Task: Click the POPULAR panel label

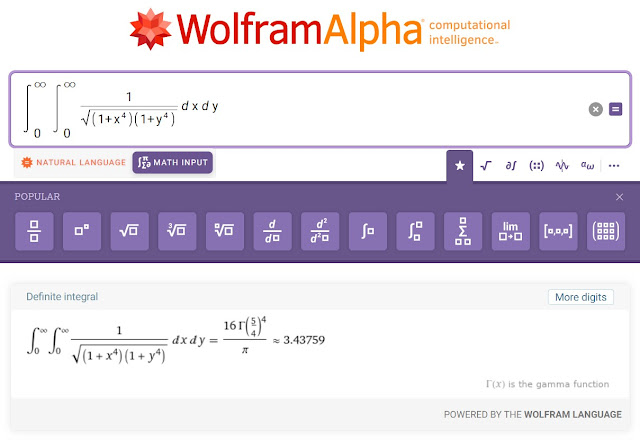Action: [x=38, y=197]
